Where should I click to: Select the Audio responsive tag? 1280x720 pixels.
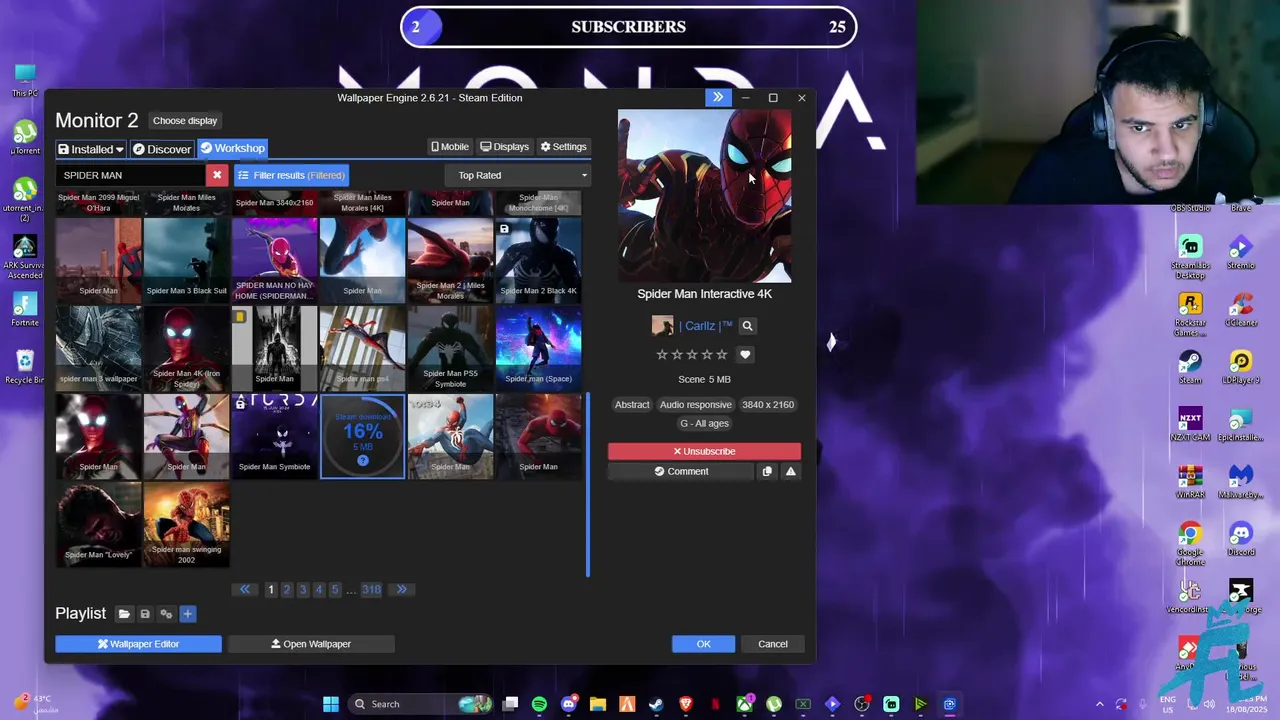pyautogui.click(x=696, y=405)
